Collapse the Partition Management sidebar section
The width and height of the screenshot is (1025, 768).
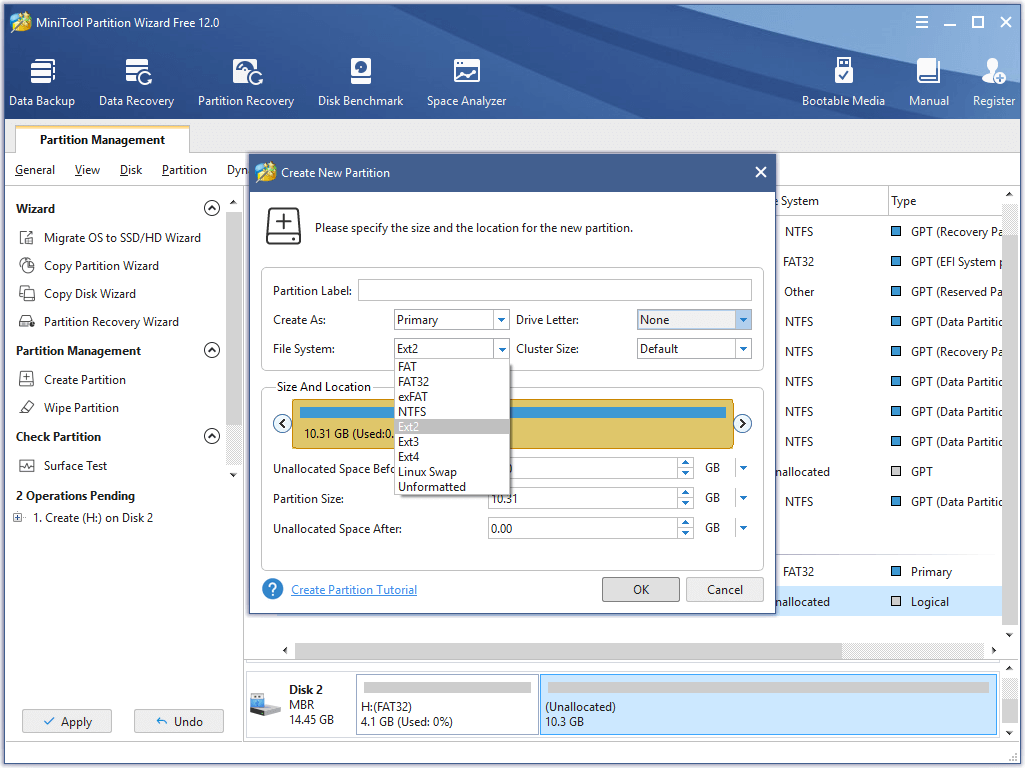click(212, 350)
